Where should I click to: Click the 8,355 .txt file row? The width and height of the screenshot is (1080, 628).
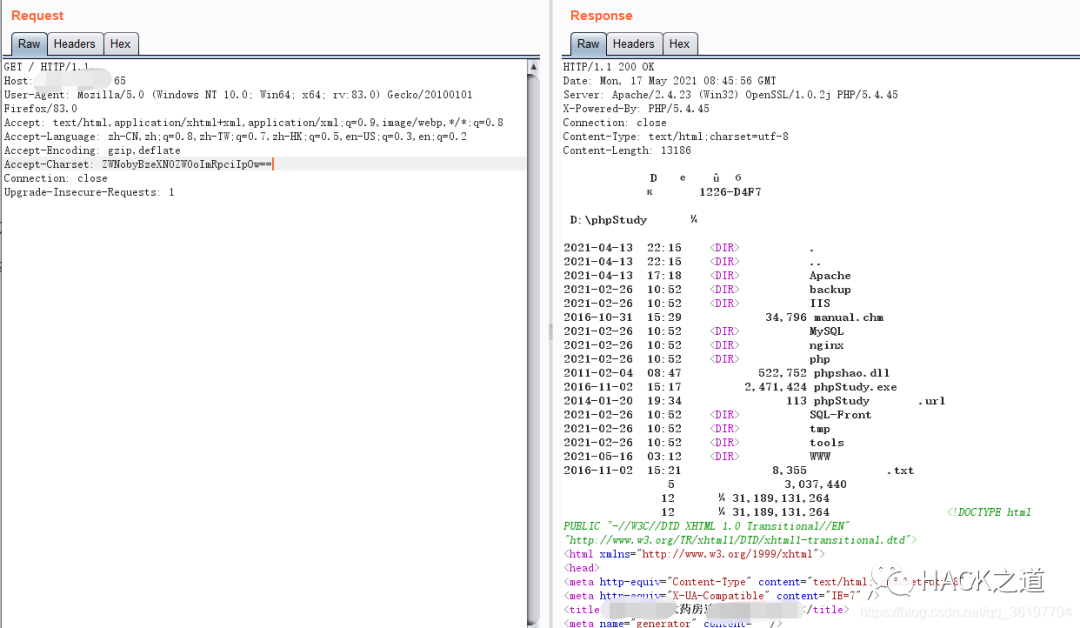pos(738,470)
